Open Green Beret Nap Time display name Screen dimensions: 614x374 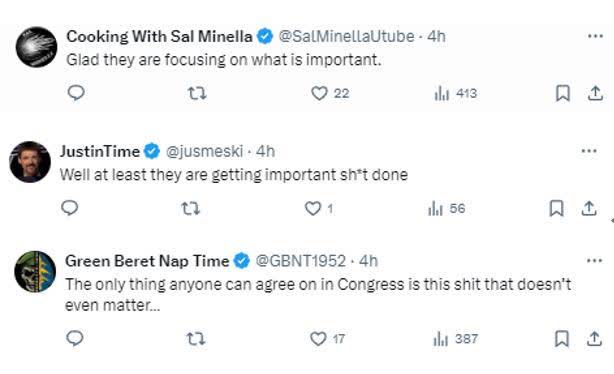(x=147, y=261)
